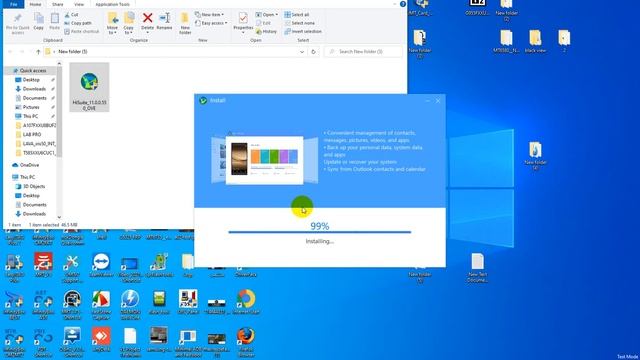Click in the Search New folder (5) box
Image resolution: width=640 pixels, height=360 pixels.
[x=363, y=52]
